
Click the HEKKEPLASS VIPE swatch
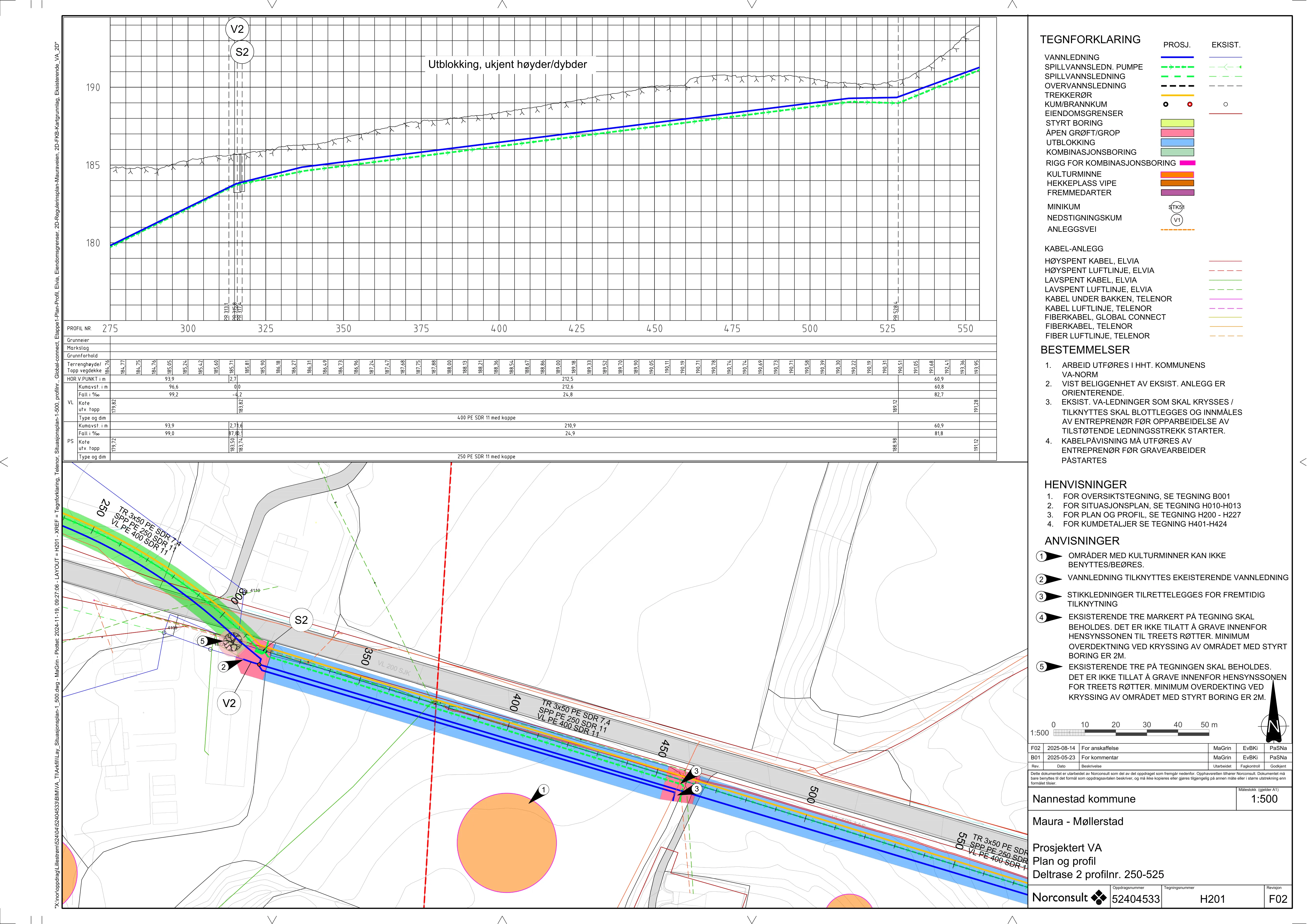[1177, 183]
